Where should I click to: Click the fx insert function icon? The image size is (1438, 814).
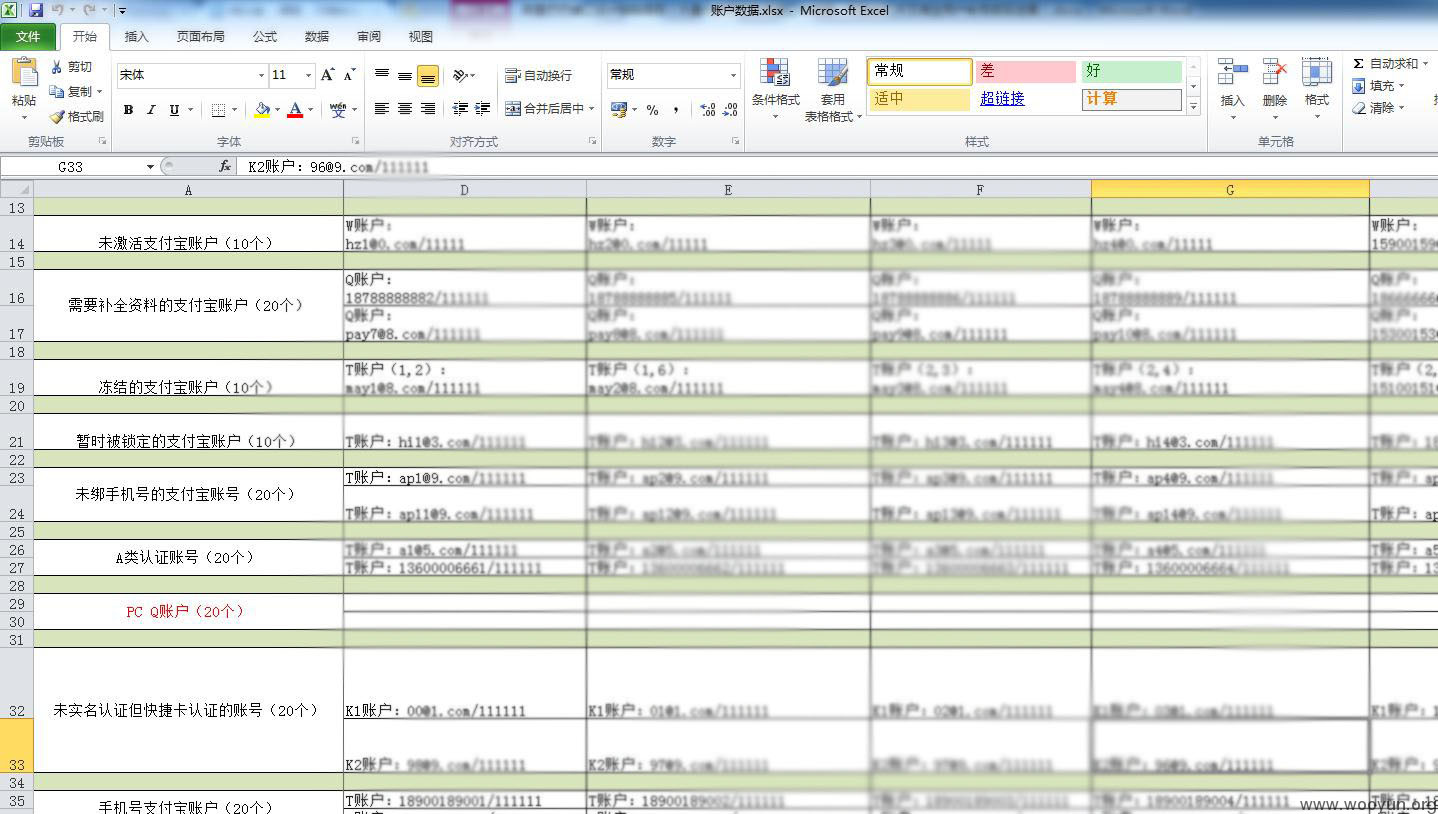[225, 167]
